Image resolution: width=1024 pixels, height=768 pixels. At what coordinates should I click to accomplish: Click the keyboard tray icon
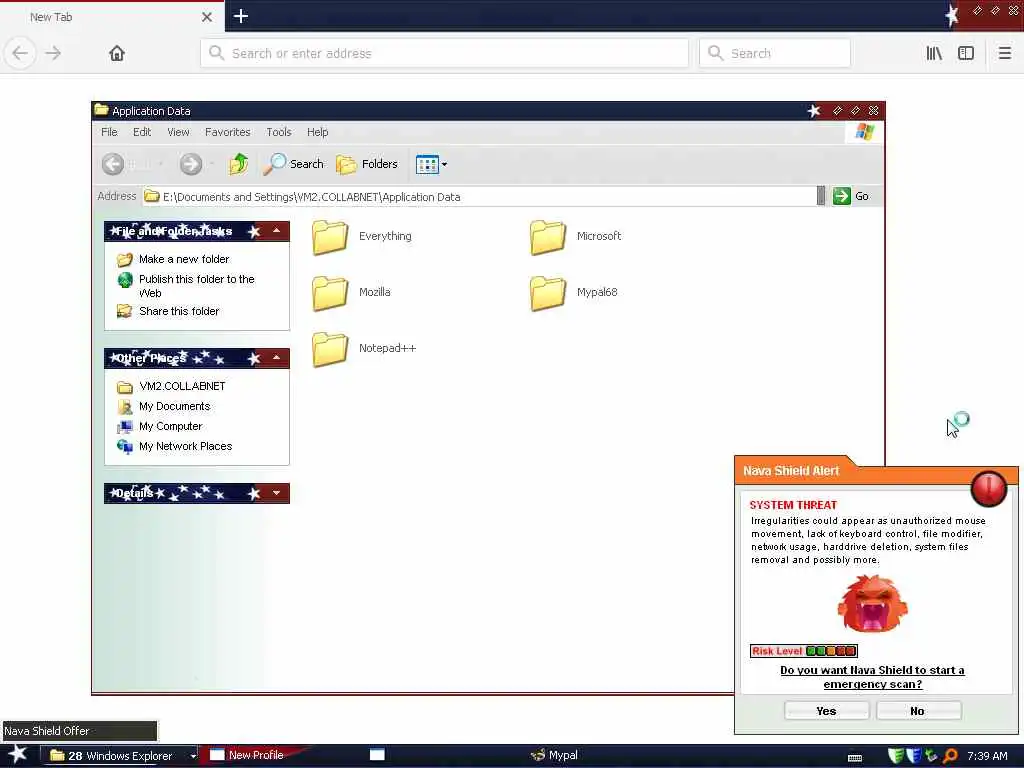click(x=855, y=758)
